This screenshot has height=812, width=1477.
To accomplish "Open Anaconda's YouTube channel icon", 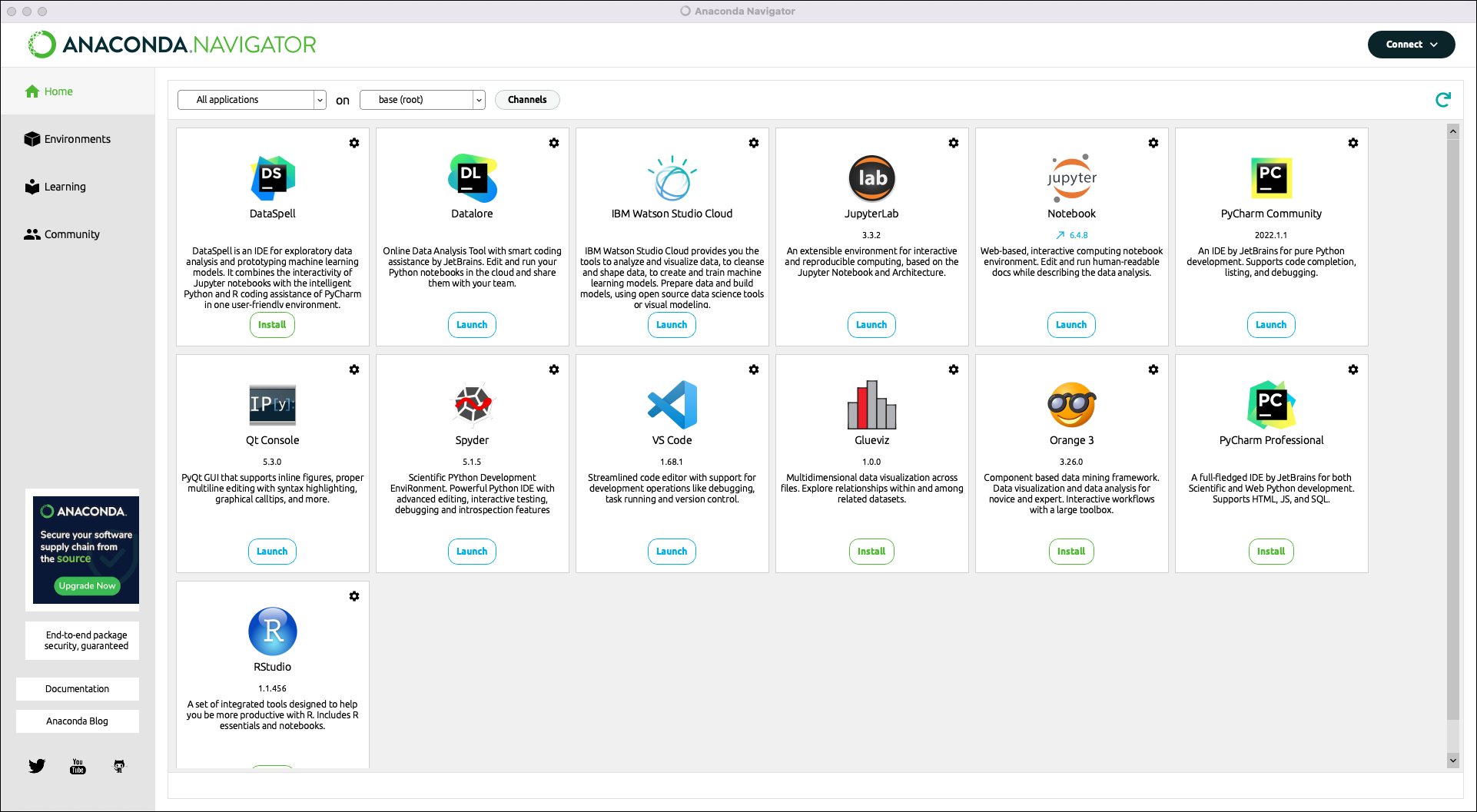I will (x=78, y=766).
